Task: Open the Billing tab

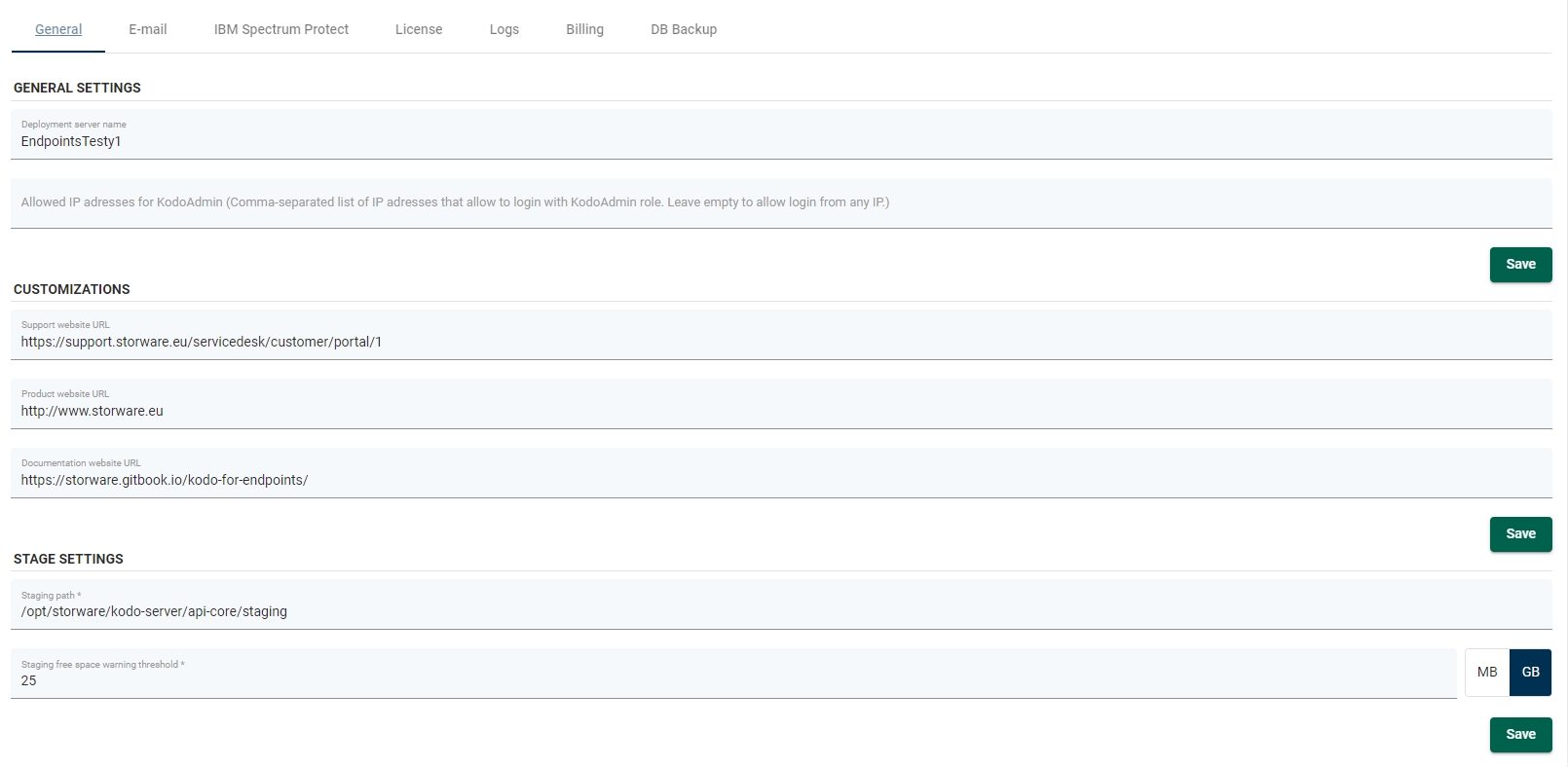Action: click(x=584, y=29)
